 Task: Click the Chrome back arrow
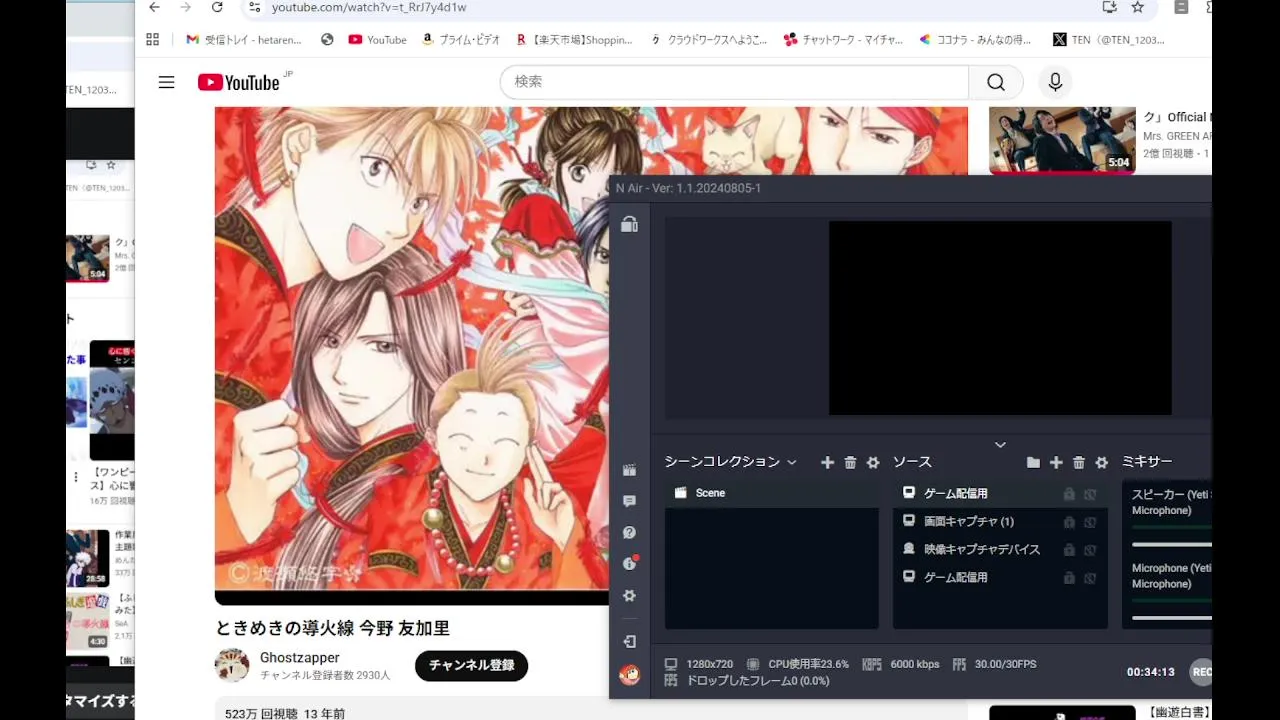click(x=154, y=7)
